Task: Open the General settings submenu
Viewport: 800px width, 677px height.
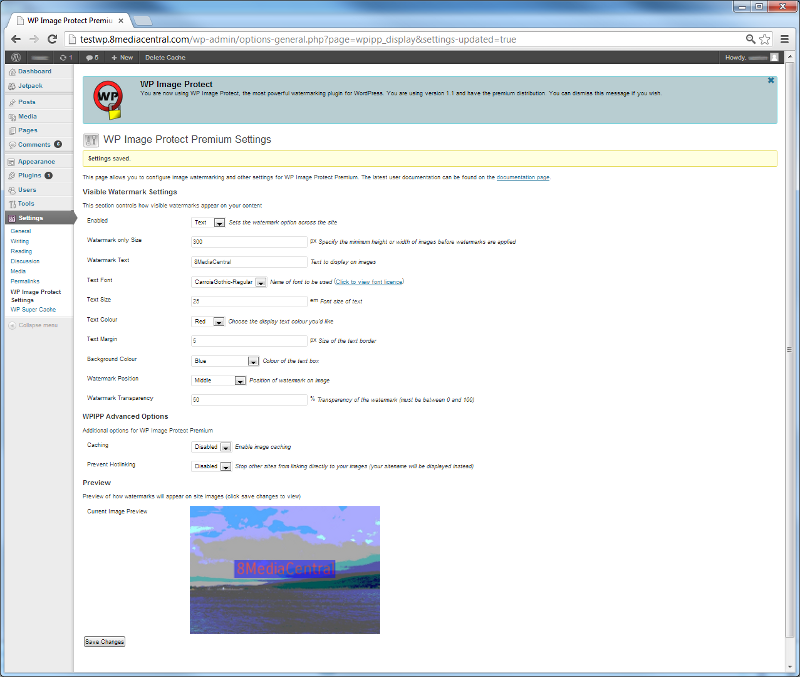Action: coord(21,231)
